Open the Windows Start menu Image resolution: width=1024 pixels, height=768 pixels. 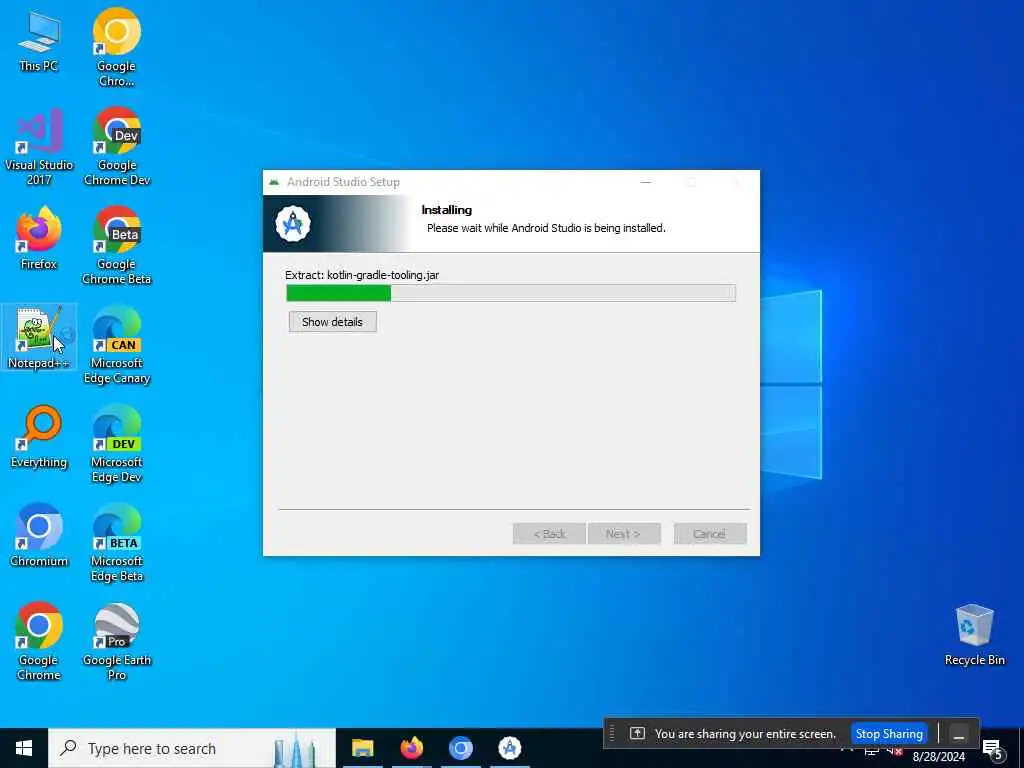click(x=24, y=748)
